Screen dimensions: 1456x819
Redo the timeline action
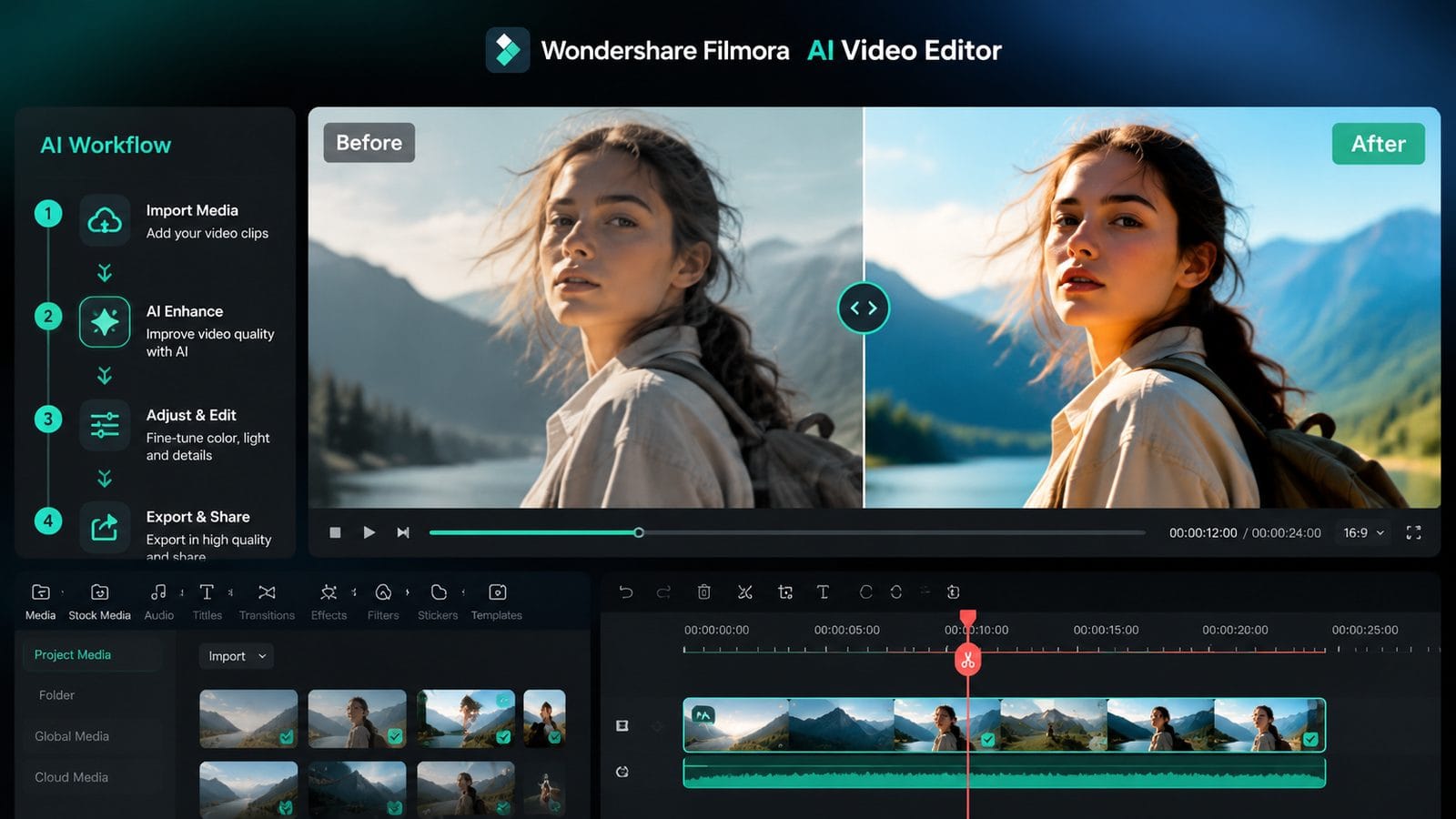pyautogui.click(x=663, y=591)
